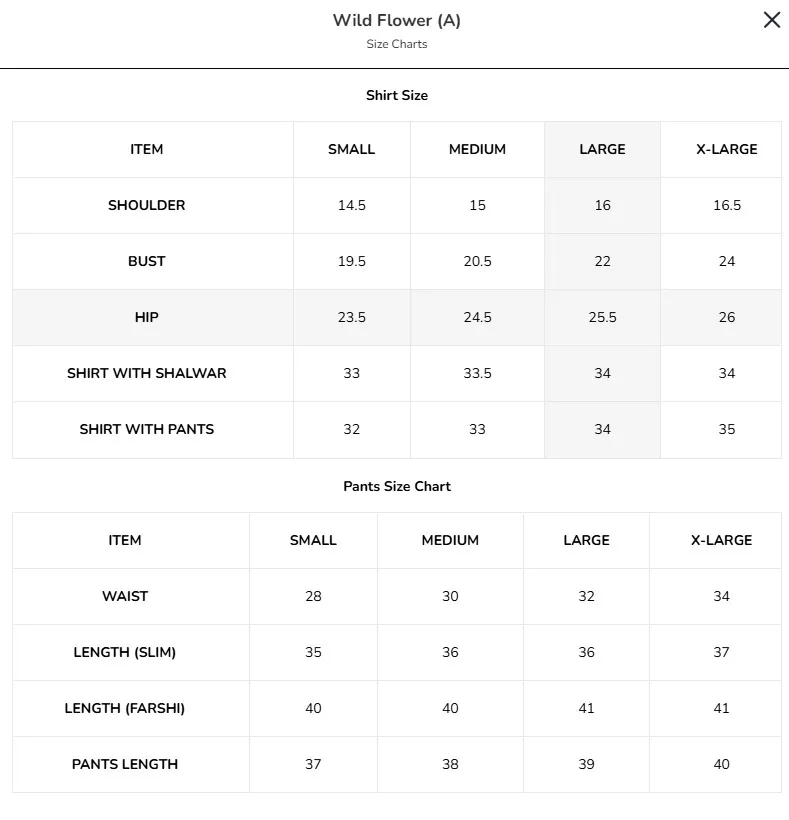Viewport: 789px width, 820px height.
Task: Click the MEDIUM header in Shirt Size table
Action: coord(477,150)
